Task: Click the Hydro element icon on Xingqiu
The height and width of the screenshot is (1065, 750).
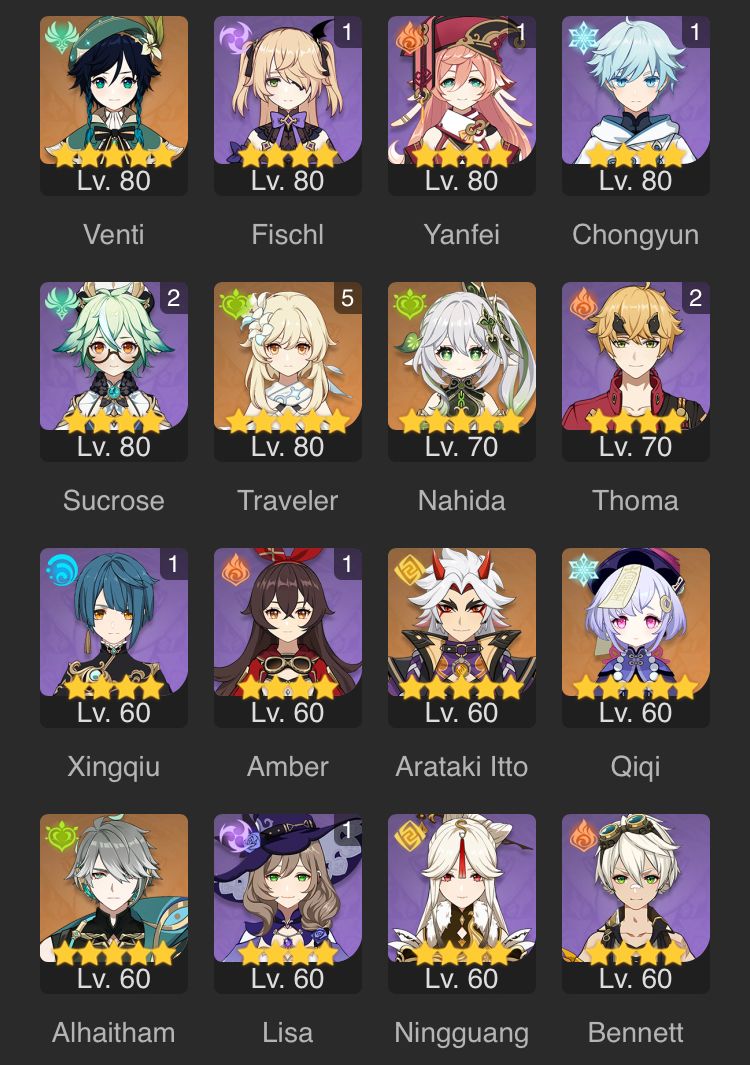Action: (62, 569)
